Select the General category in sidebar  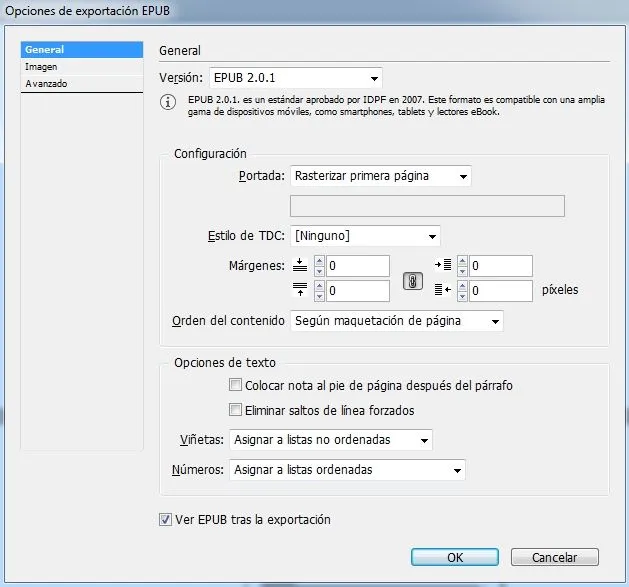(82, 50)
